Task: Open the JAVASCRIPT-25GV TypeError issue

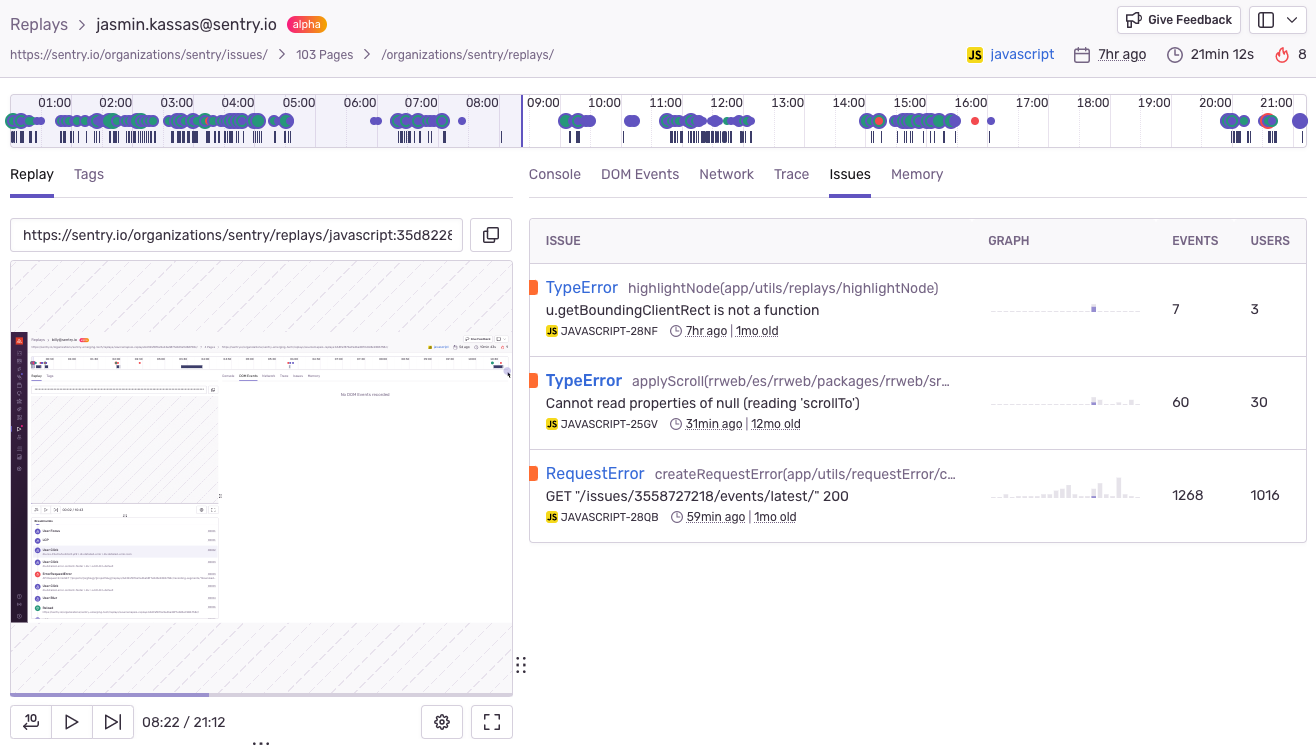Action: point(584,380)
